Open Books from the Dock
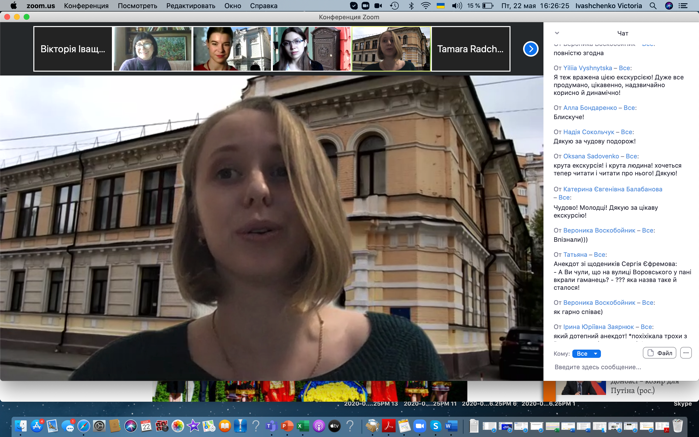 [x=225, y=426]
